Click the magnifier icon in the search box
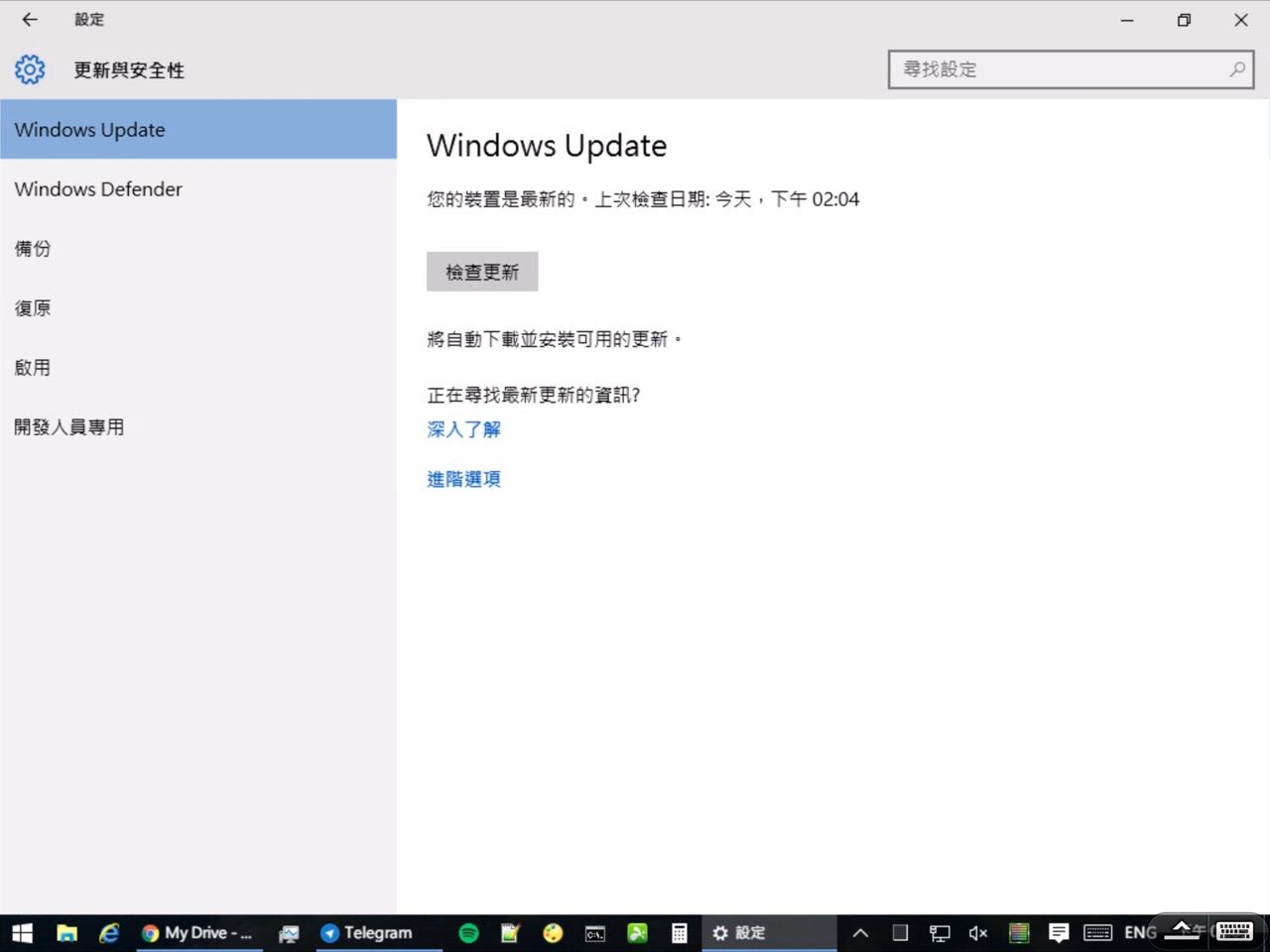1270x952 pixels. click(1237, 69)
